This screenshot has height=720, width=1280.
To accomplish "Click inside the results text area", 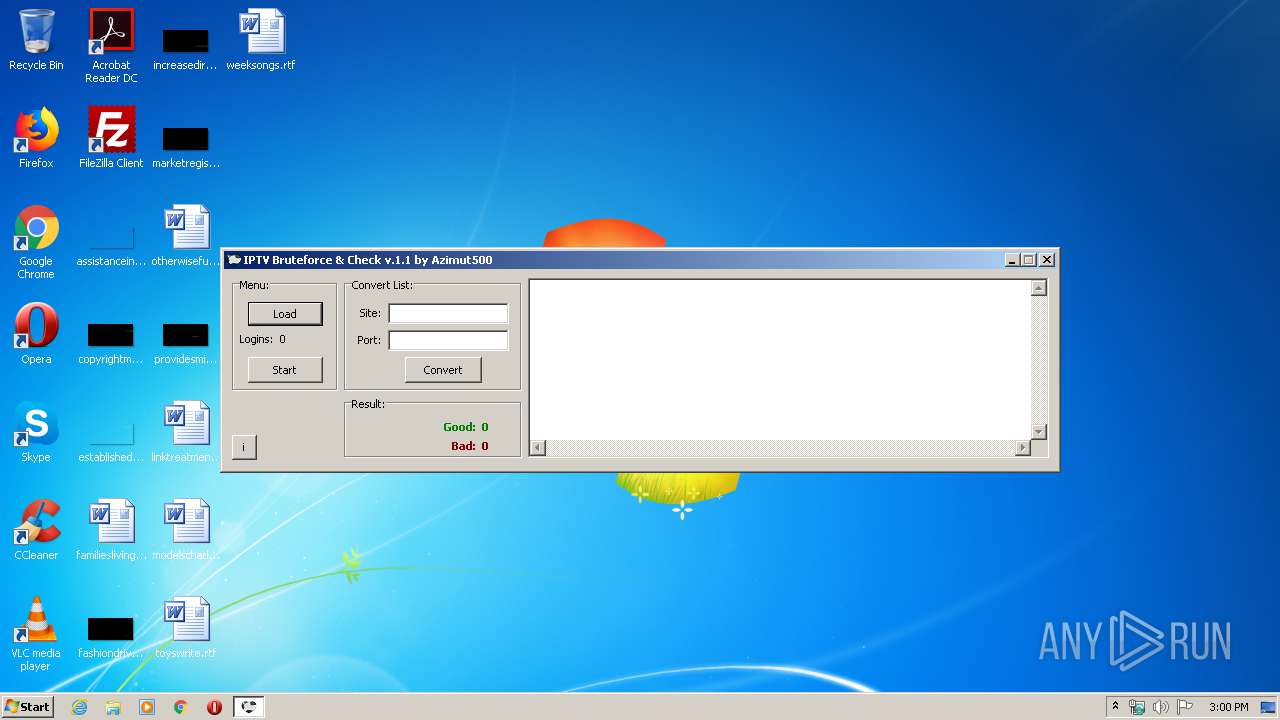I will coord(780,360).
